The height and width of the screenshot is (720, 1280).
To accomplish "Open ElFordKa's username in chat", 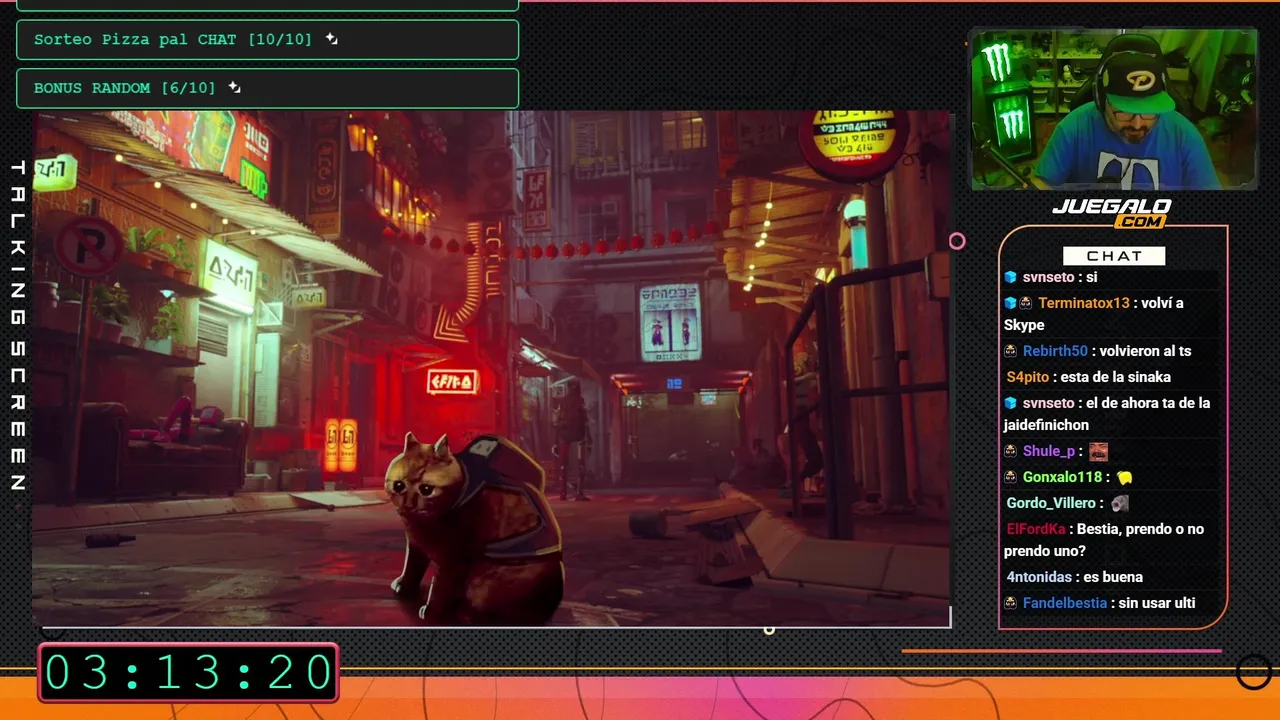I will click(1036, 529).
